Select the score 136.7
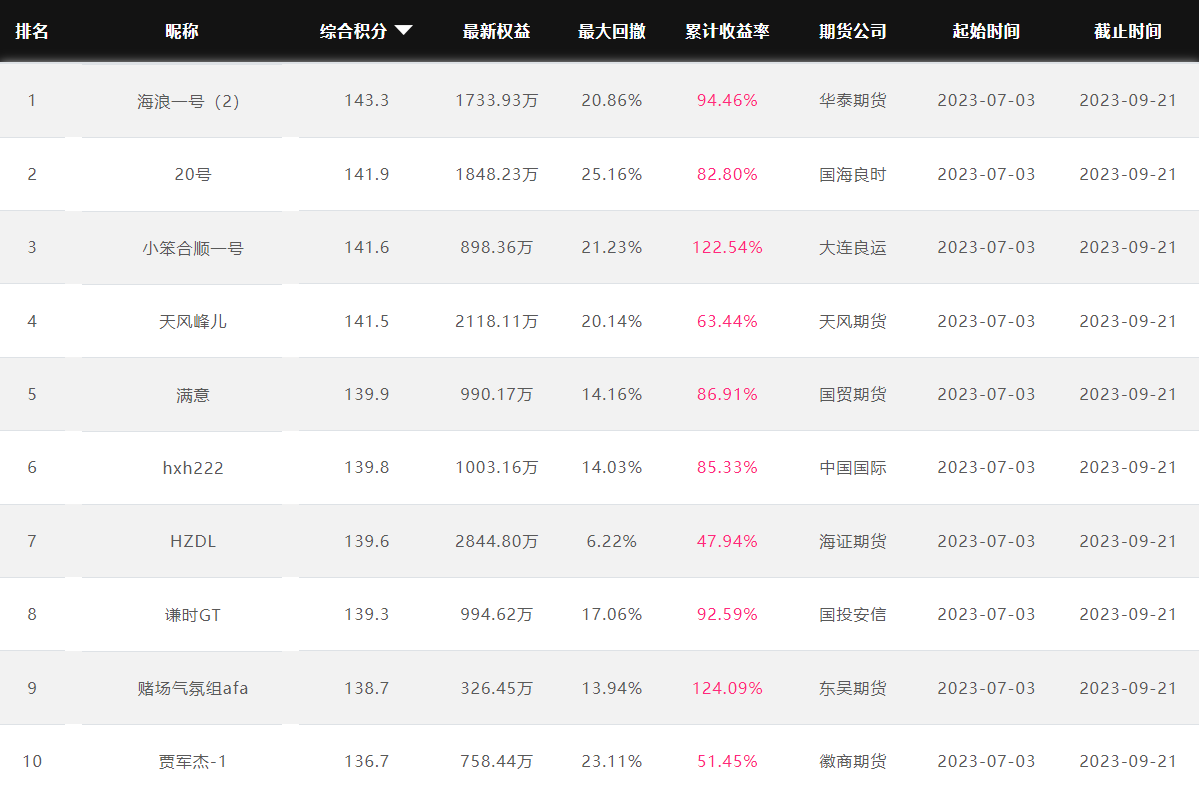 (x=366, y=761)
